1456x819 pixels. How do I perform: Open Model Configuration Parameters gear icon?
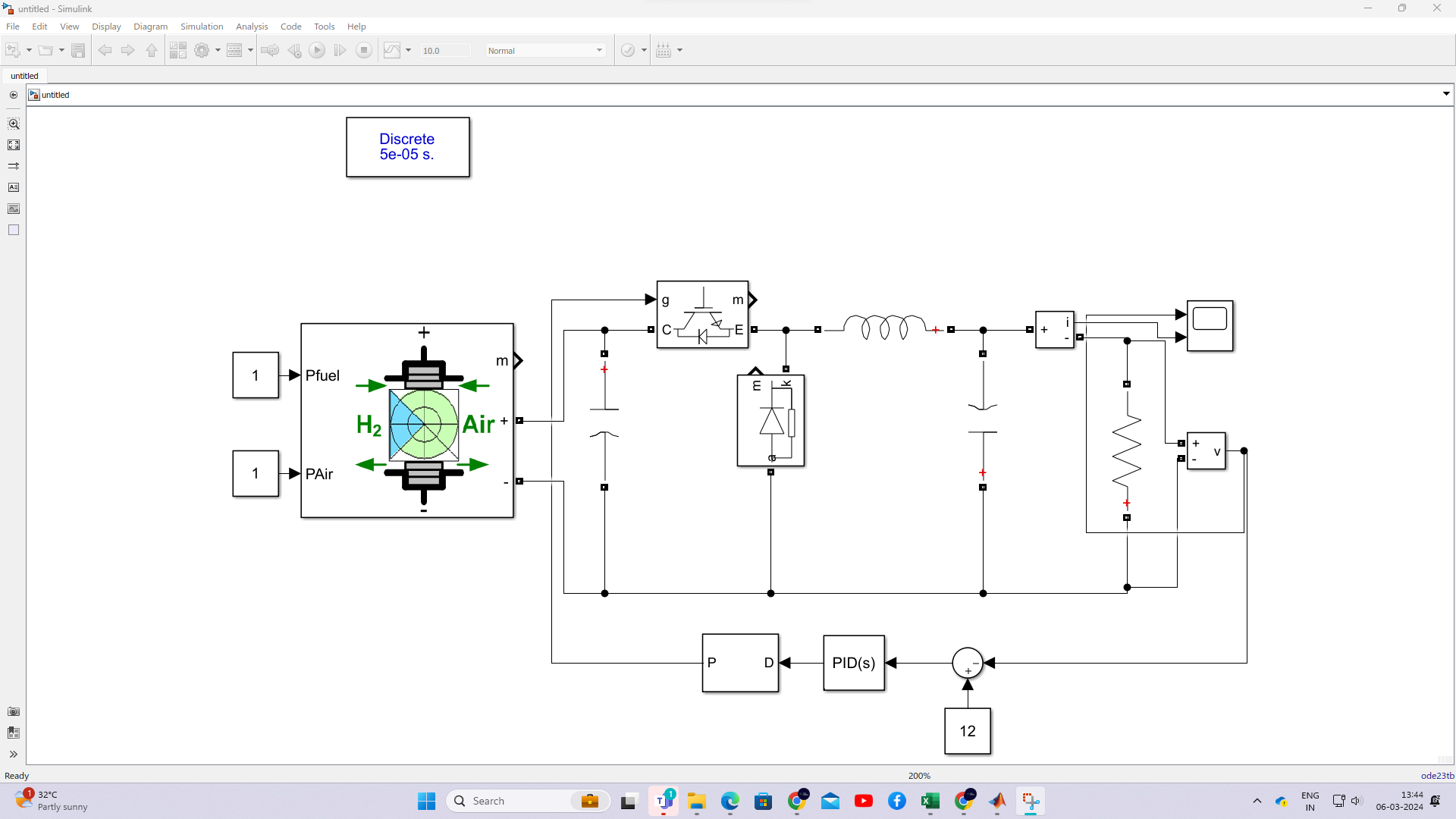coord(202,50)
